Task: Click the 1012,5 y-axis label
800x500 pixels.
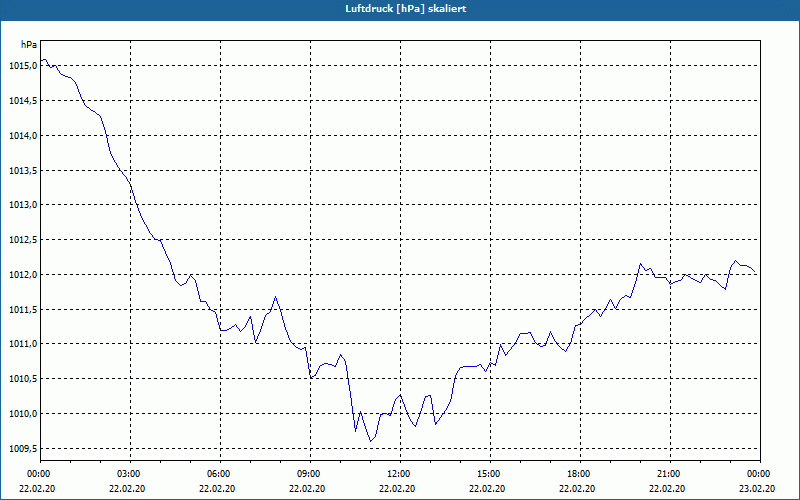Action: (x=23, y=240)
